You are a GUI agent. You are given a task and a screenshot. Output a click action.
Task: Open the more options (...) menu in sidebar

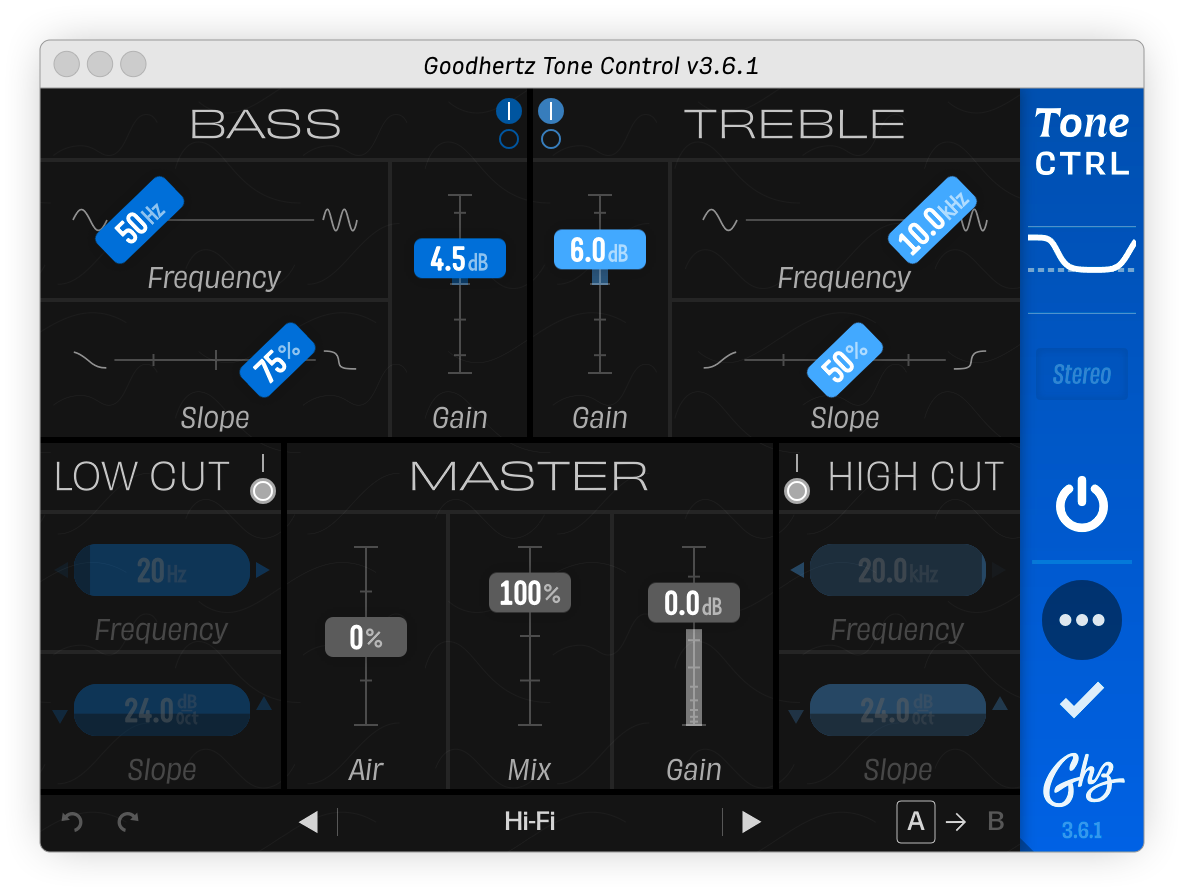point(1081,619)
